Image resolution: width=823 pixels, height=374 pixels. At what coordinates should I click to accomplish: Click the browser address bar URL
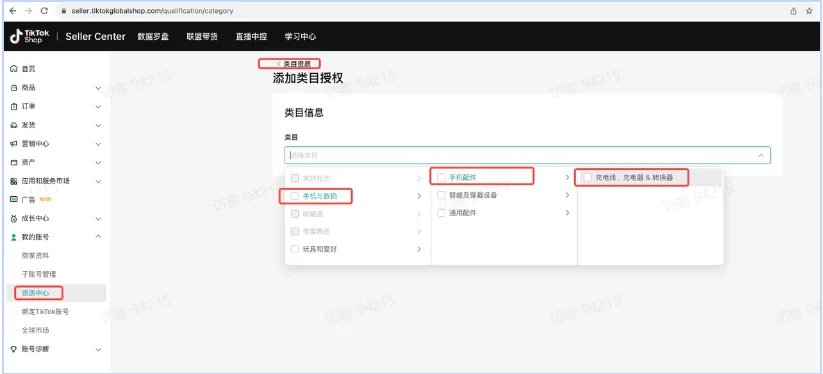[x=152, y=10]
